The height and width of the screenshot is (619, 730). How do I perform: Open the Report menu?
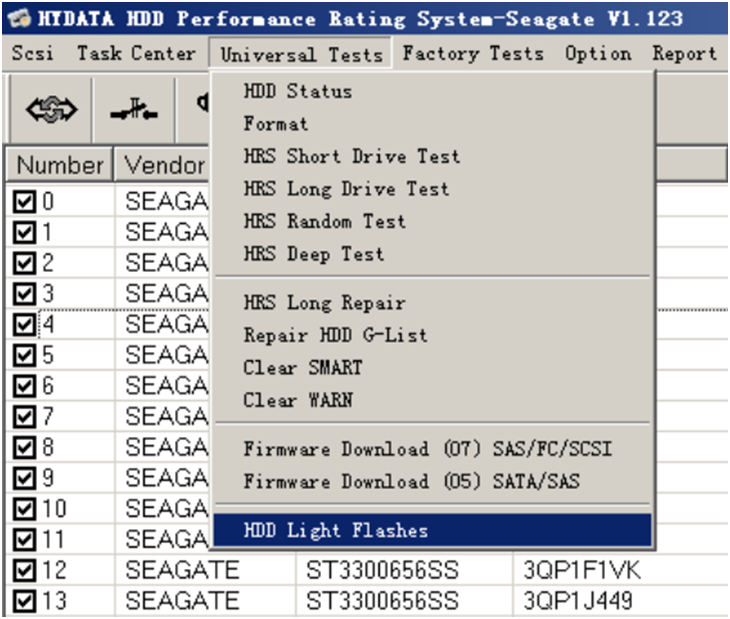(x=684, y=54)
